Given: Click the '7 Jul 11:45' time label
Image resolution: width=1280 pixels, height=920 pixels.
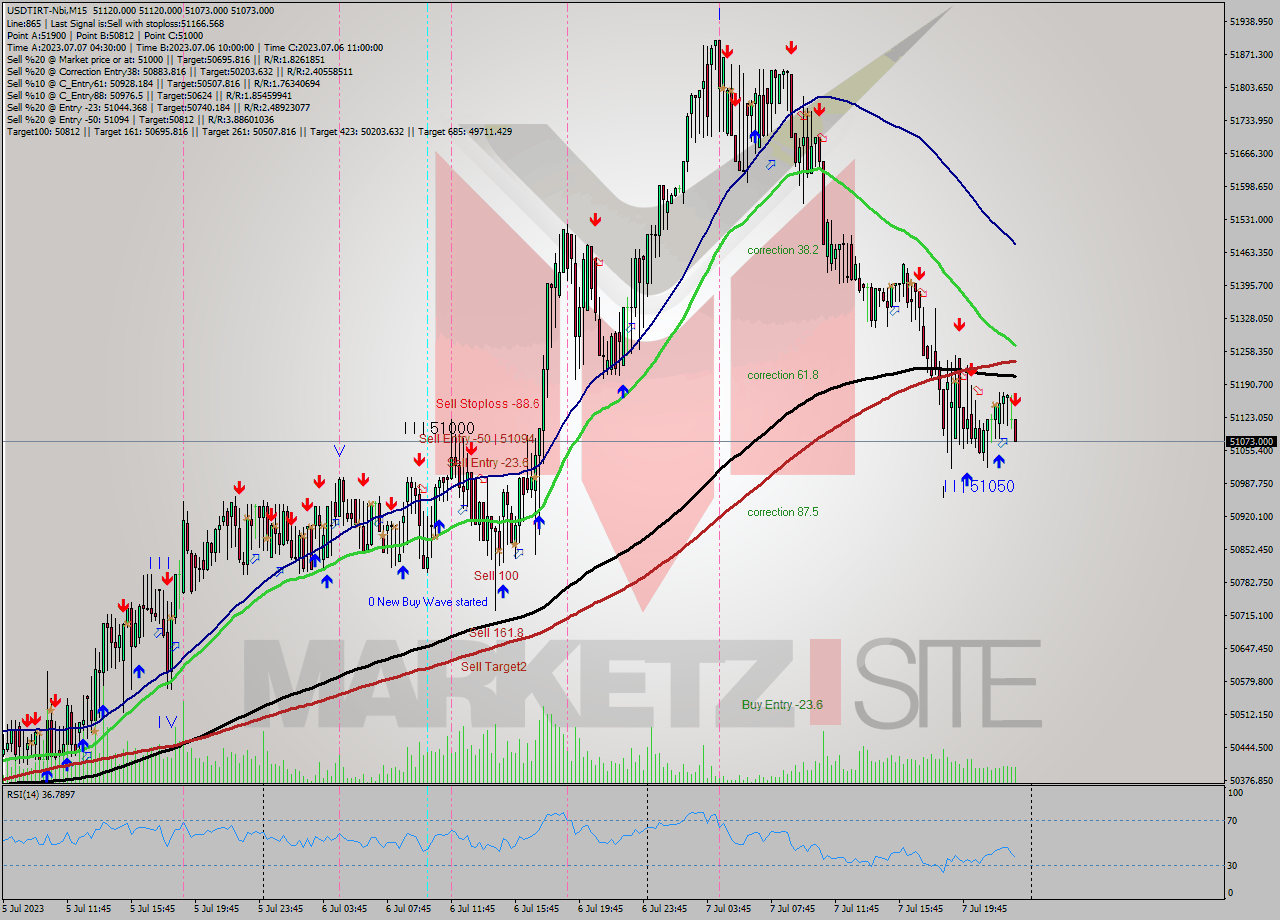Looking at the screenshot, I should (x=859, y=909).
